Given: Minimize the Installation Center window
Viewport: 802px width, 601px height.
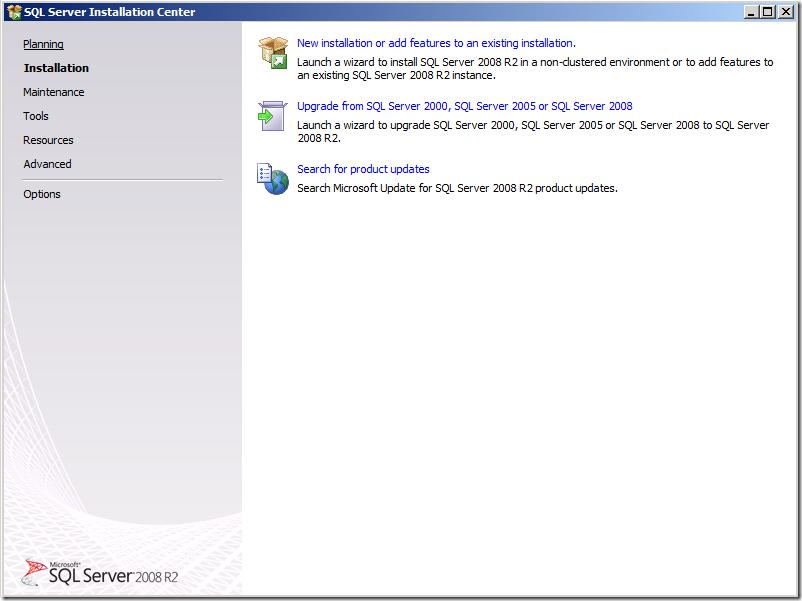Looking at the screenshot, I should (x=751, y=11).
